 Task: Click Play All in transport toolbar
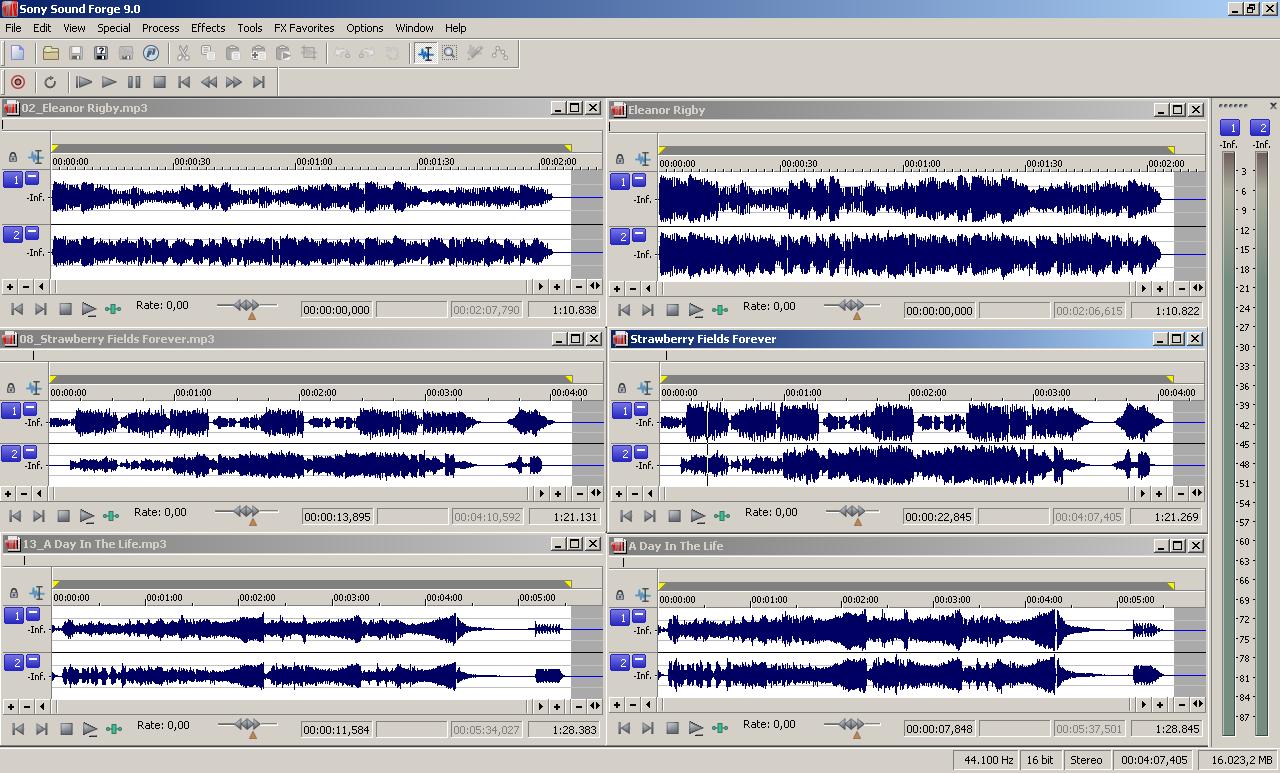84,82
